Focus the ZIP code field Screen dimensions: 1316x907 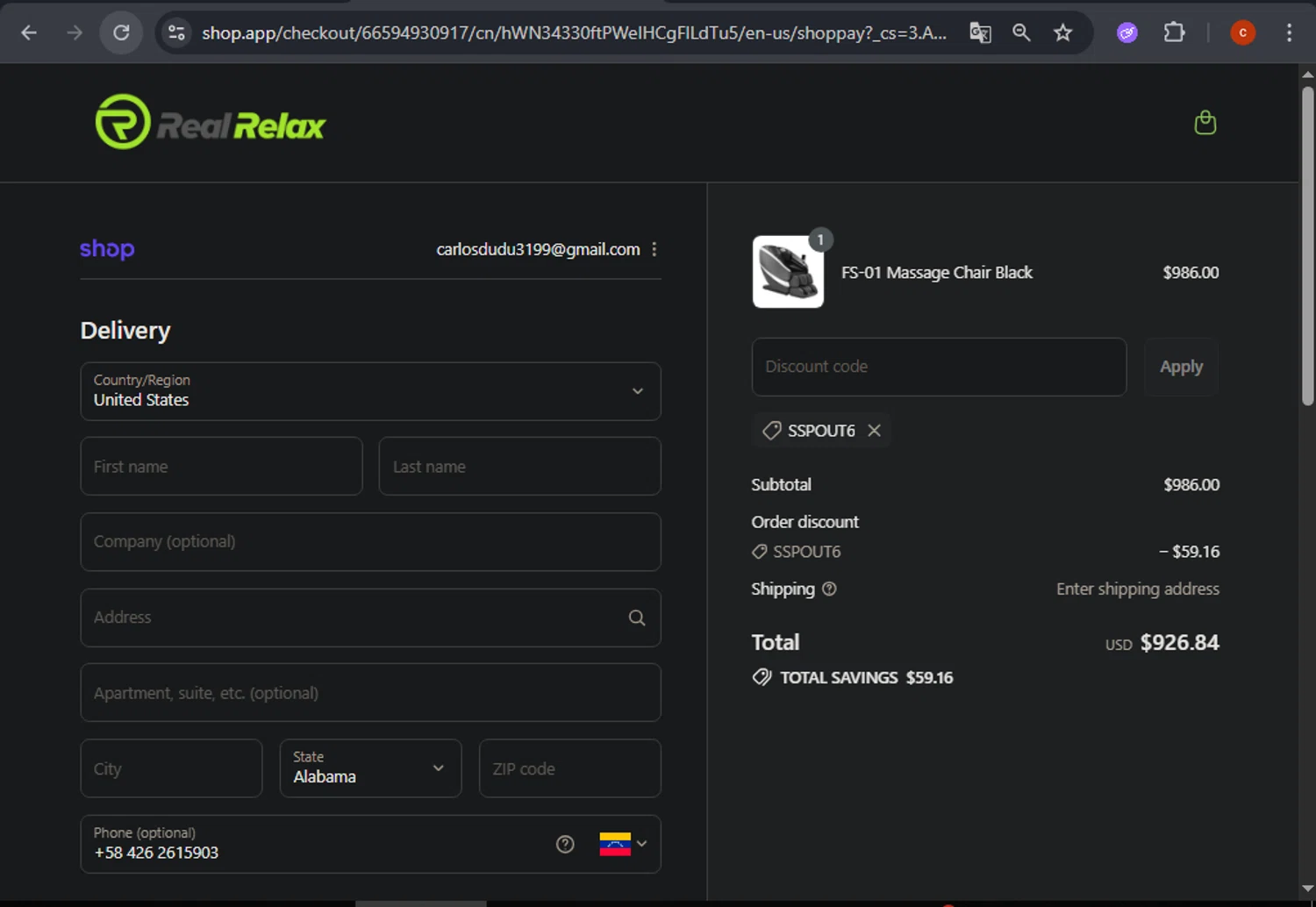[x=569, y=768]
